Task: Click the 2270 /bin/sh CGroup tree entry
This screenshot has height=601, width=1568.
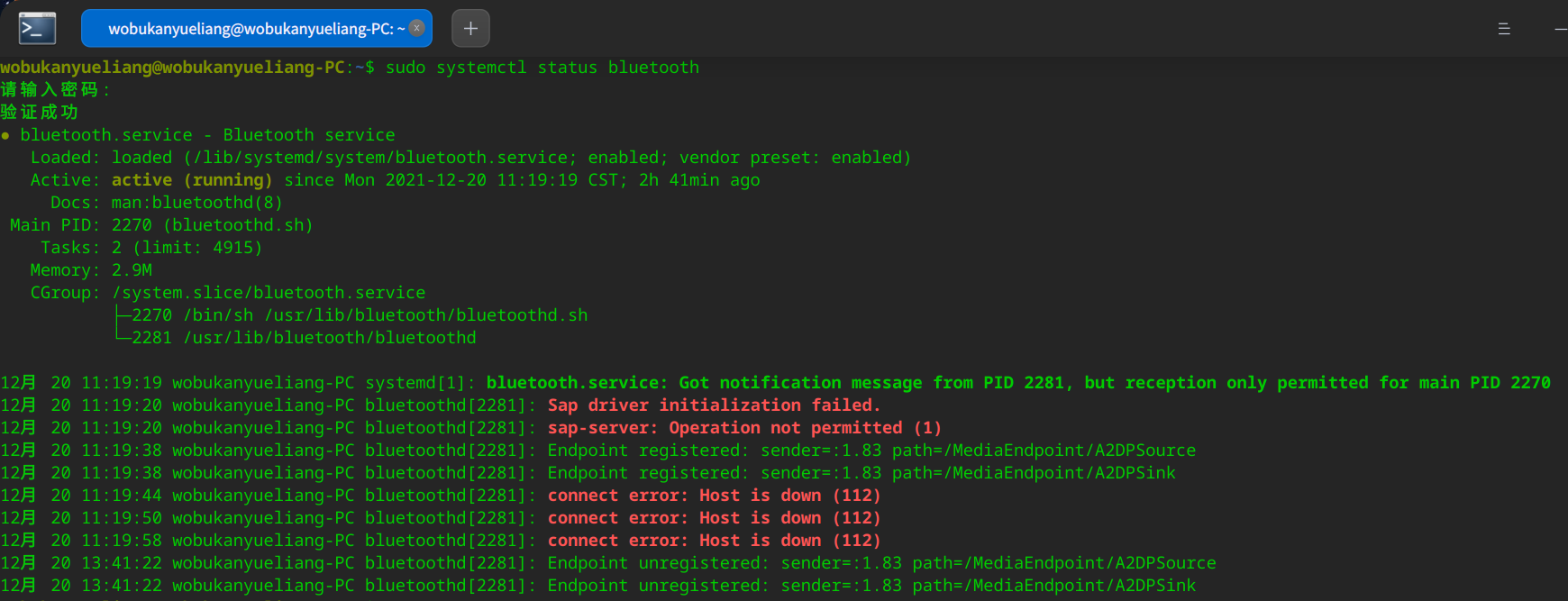Action: pos(359,315)
